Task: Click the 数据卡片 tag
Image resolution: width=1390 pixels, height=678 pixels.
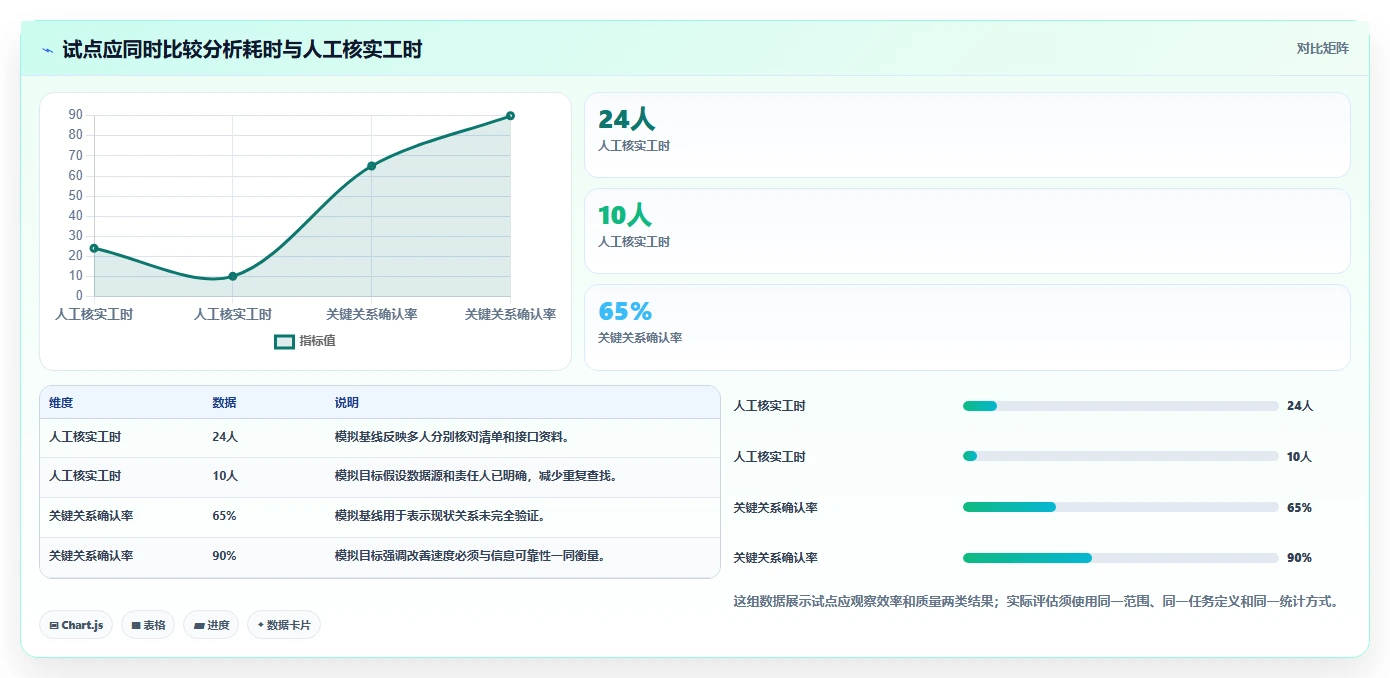Action: [284, 625]
